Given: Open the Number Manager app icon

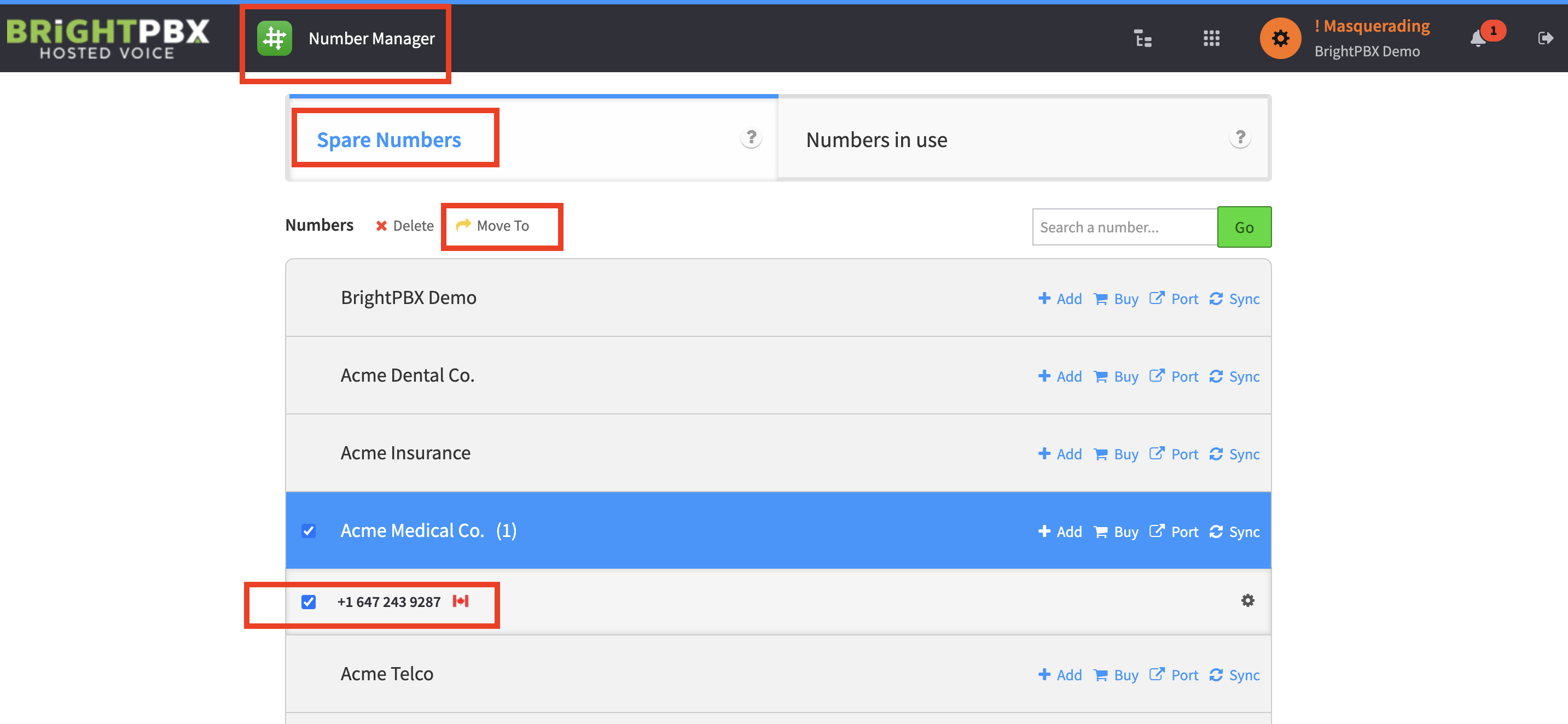Looking at the screenshot, I should click(x=275, y=38).
